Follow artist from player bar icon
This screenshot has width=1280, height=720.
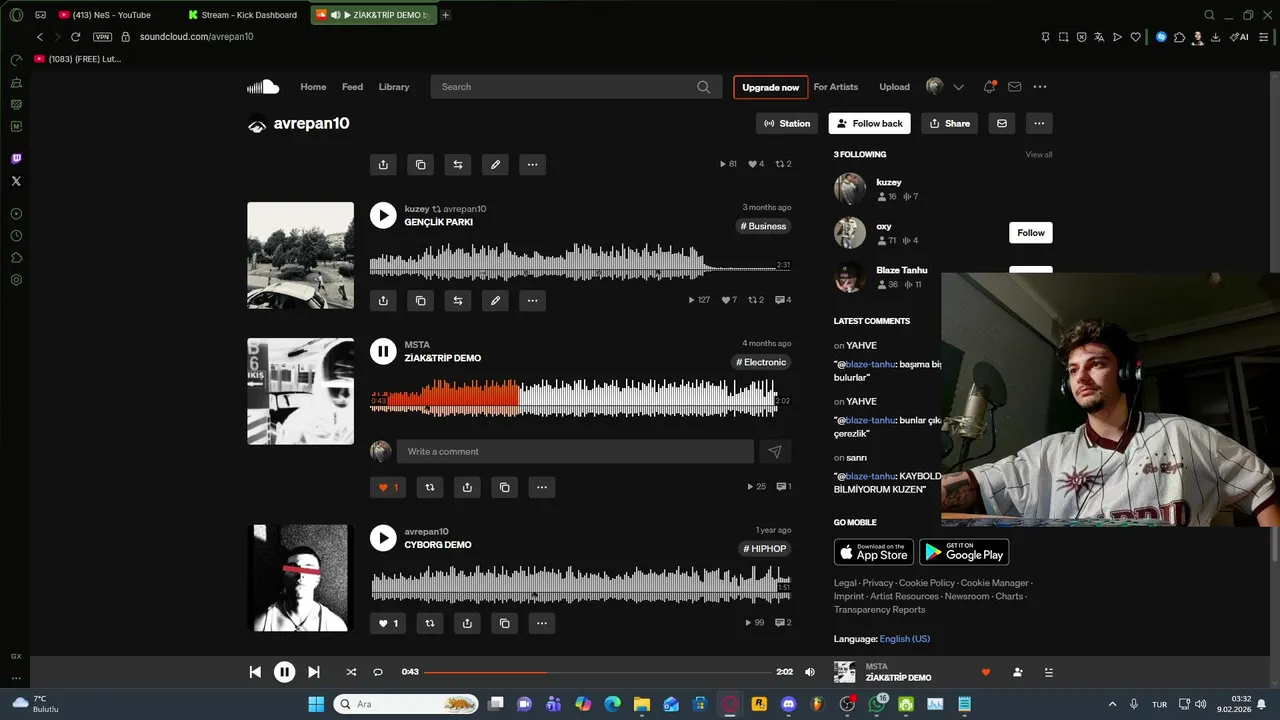click(x=1017, y=672)
